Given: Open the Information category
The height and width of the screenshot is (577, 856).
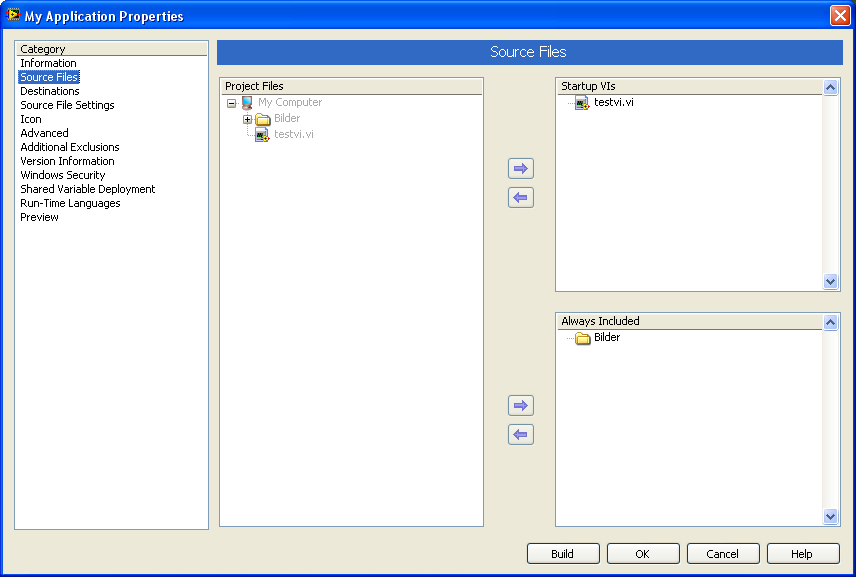Looking at the screenshot, I should 48,63.
